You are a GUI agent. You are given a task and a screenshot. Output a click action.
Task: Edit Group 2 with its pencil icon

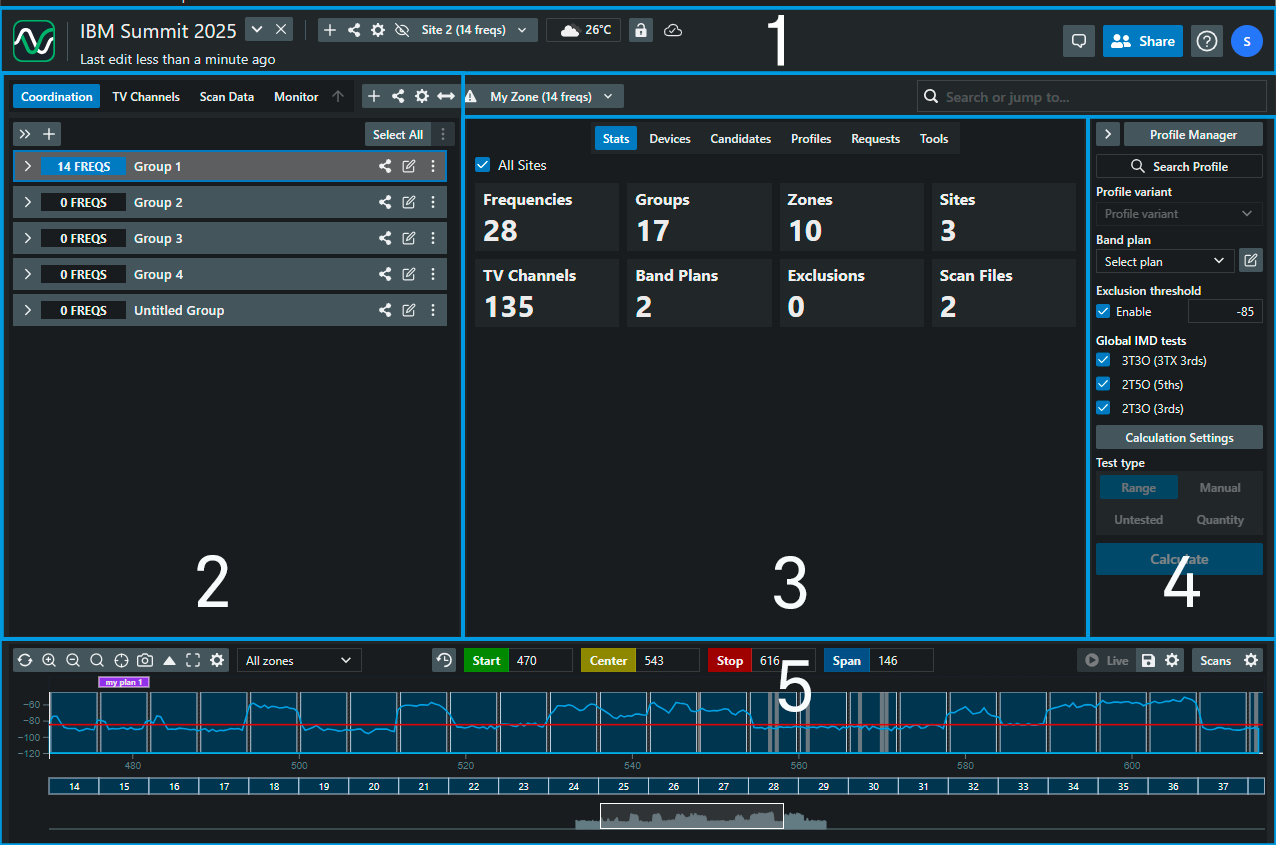pyautogui.click(x=409, y=202)
